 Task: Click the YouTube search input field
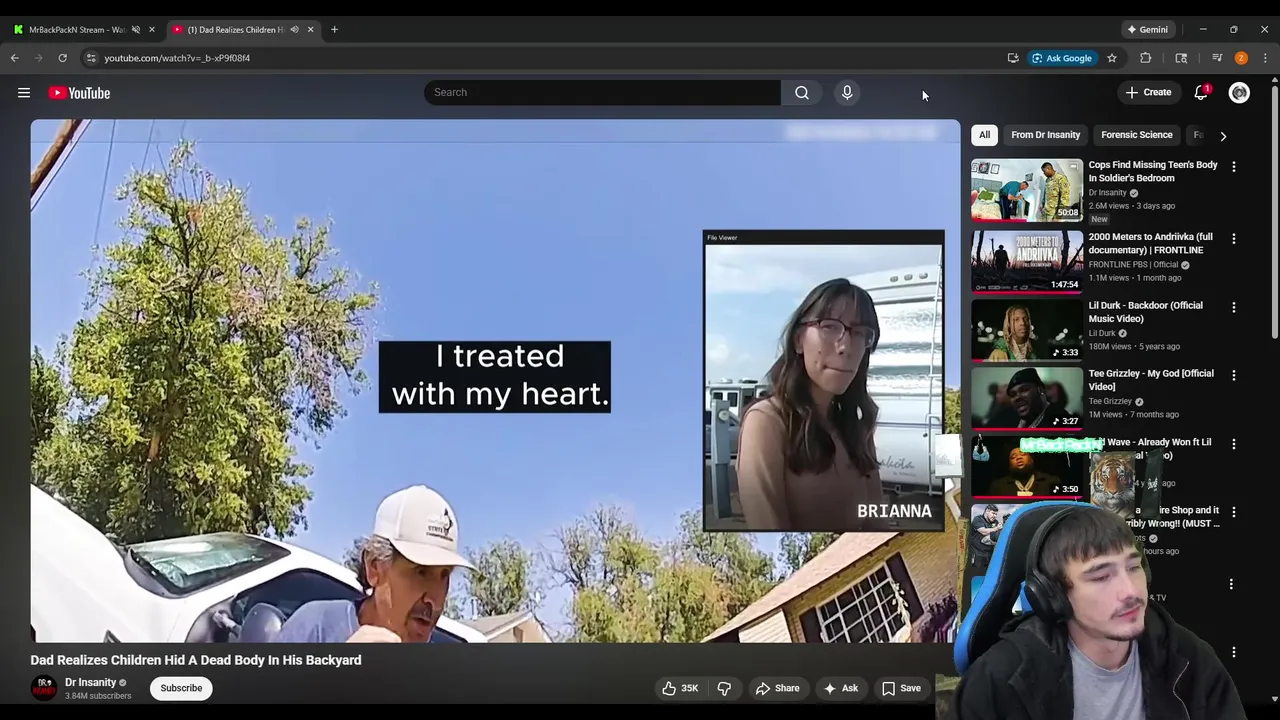pyautogui.click(x=602, y=93)
